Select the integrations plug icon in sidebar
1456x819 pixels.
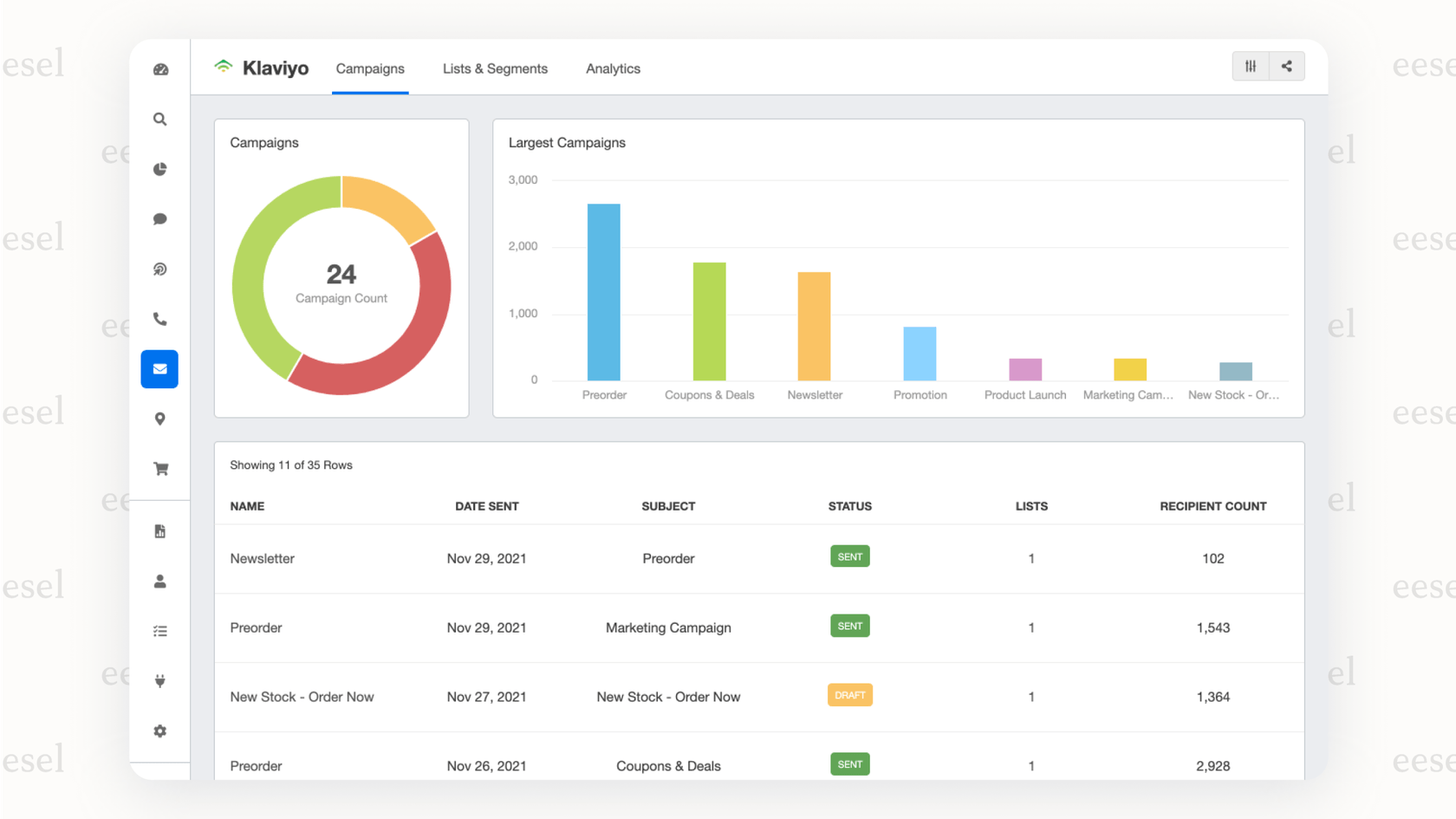[159, 681]
